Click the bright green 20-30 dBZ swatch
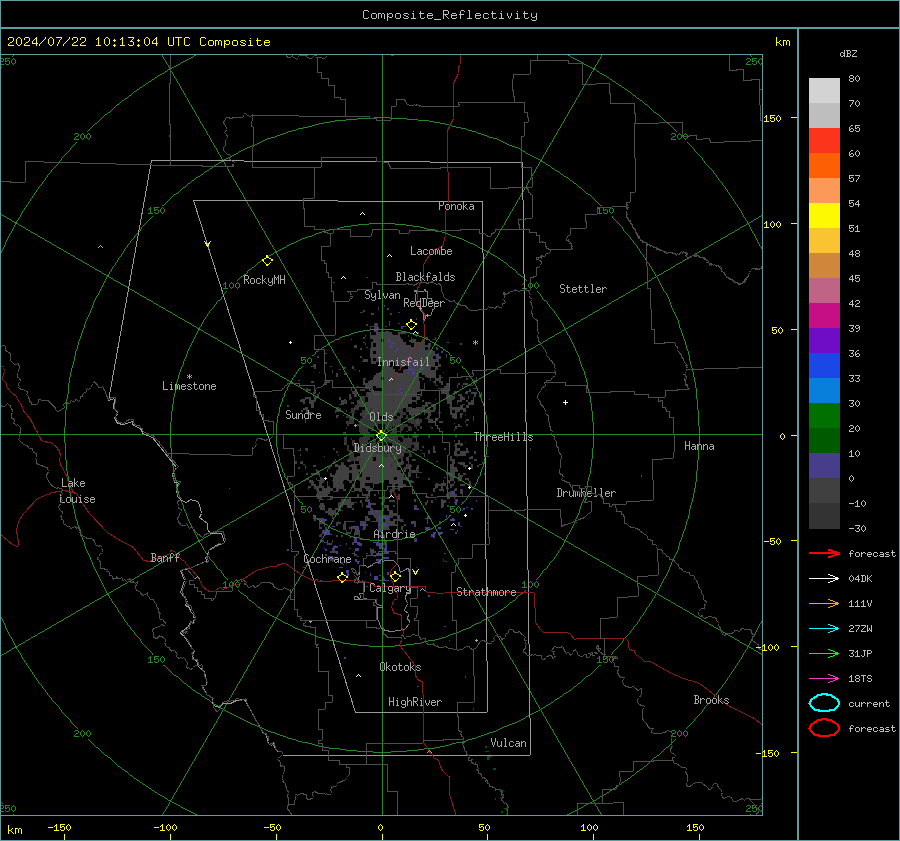The image size is (900, 841). click(824, 416)
